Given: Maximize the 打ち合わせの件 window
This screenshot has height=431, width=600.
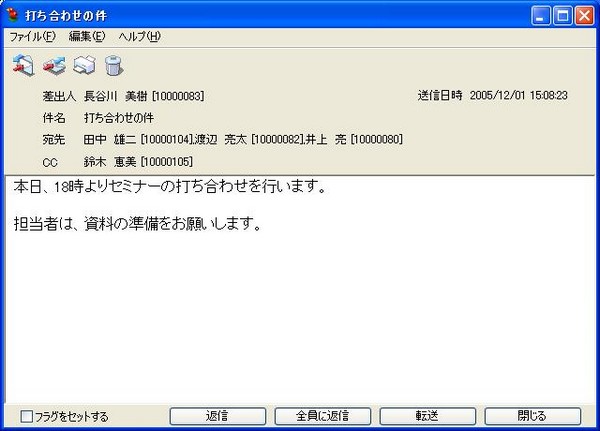Looking at the screenshot, I should (562, 16).
